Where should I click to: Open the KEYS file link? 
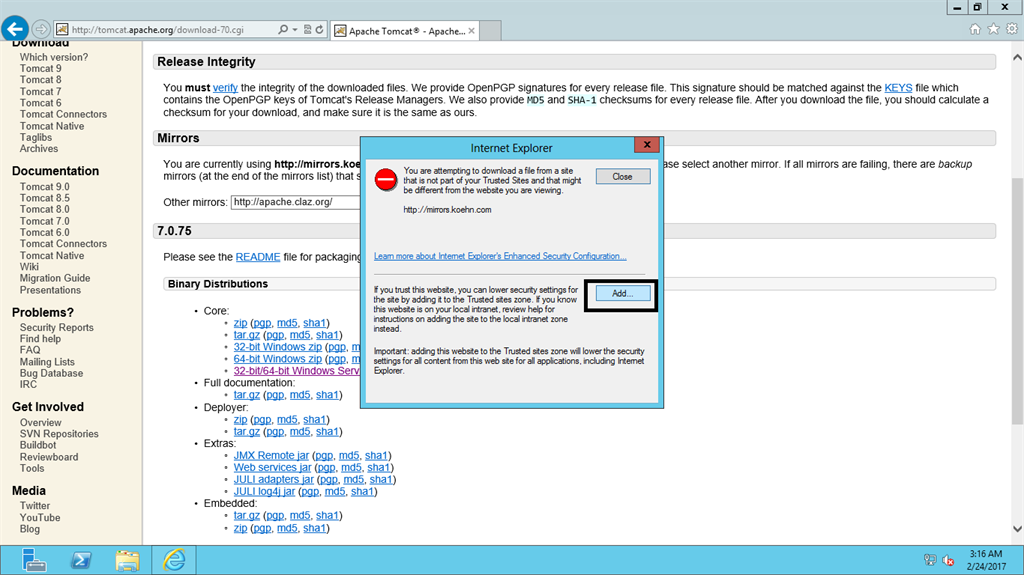898,88
